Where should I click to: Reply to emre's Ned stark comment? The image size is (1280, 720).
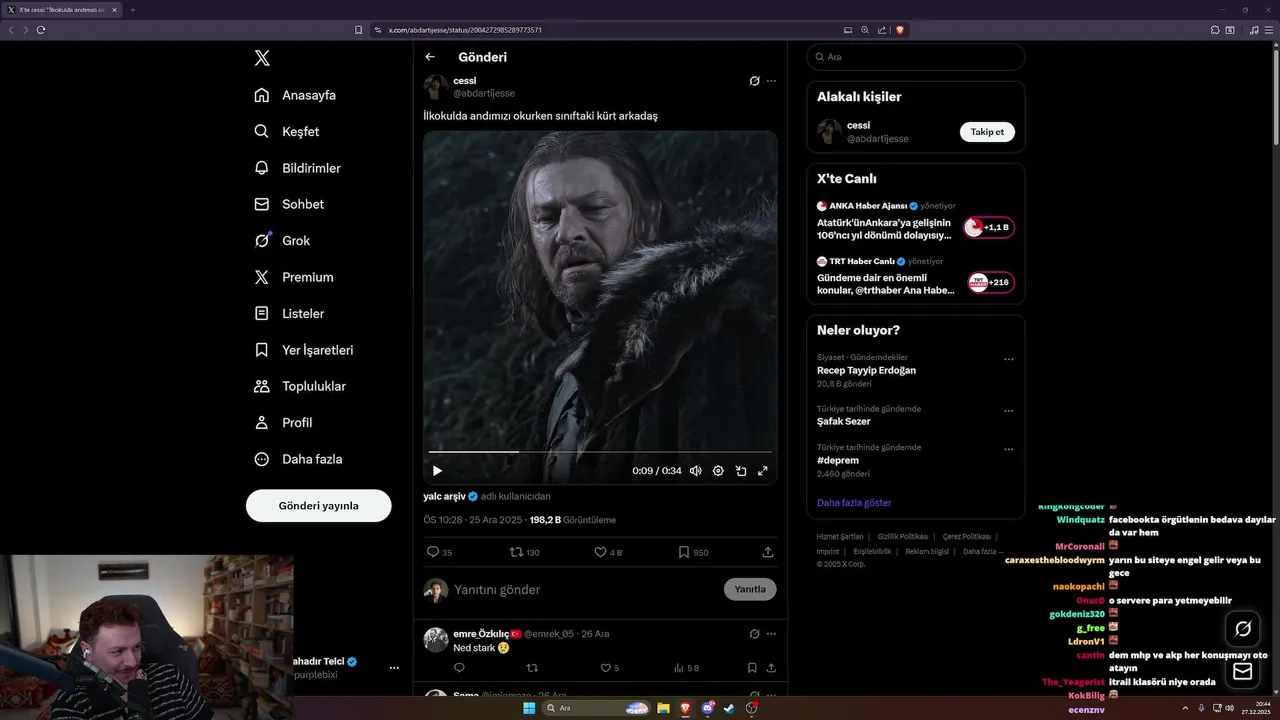pos(459,668)
